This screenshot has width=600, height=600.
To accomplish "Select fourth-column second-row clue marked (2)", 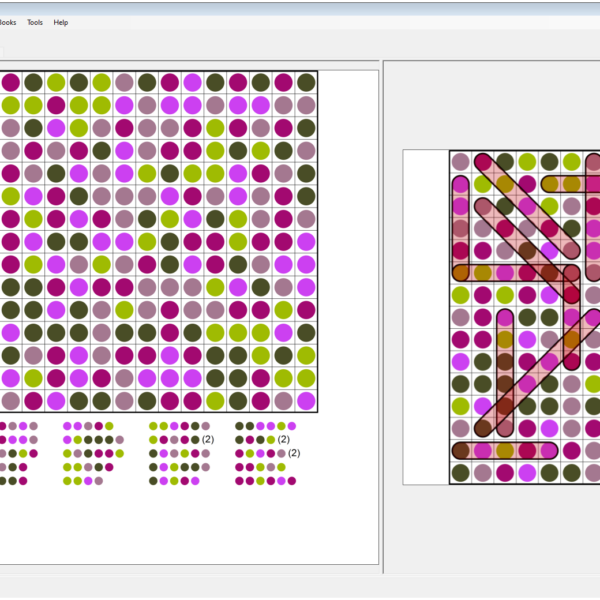I will [x=256, y=439].
